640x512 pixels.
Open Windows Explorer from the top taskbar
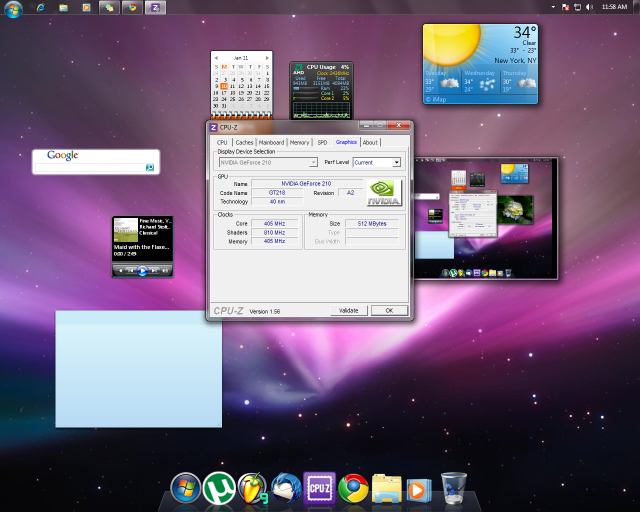click(x=63, y=7)
